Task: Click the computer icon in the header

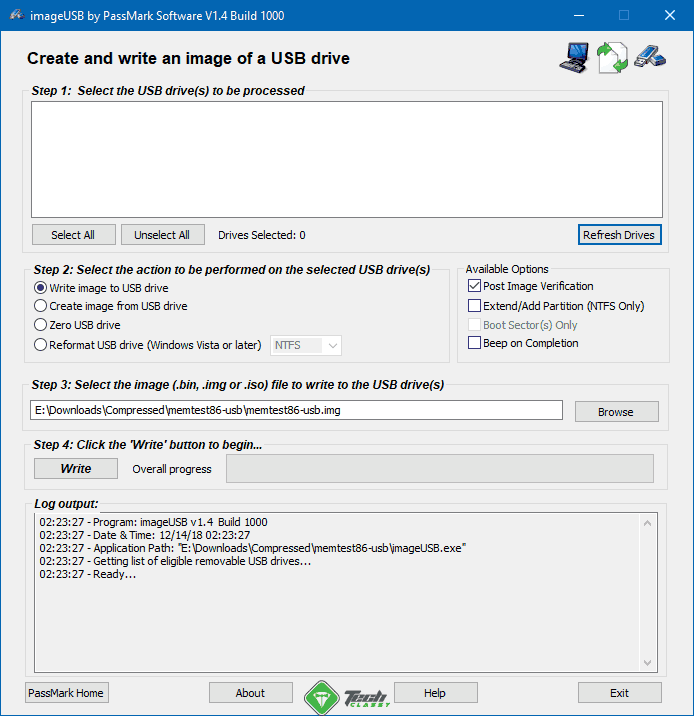Action: pyautogui.click(x=574, y=58)
